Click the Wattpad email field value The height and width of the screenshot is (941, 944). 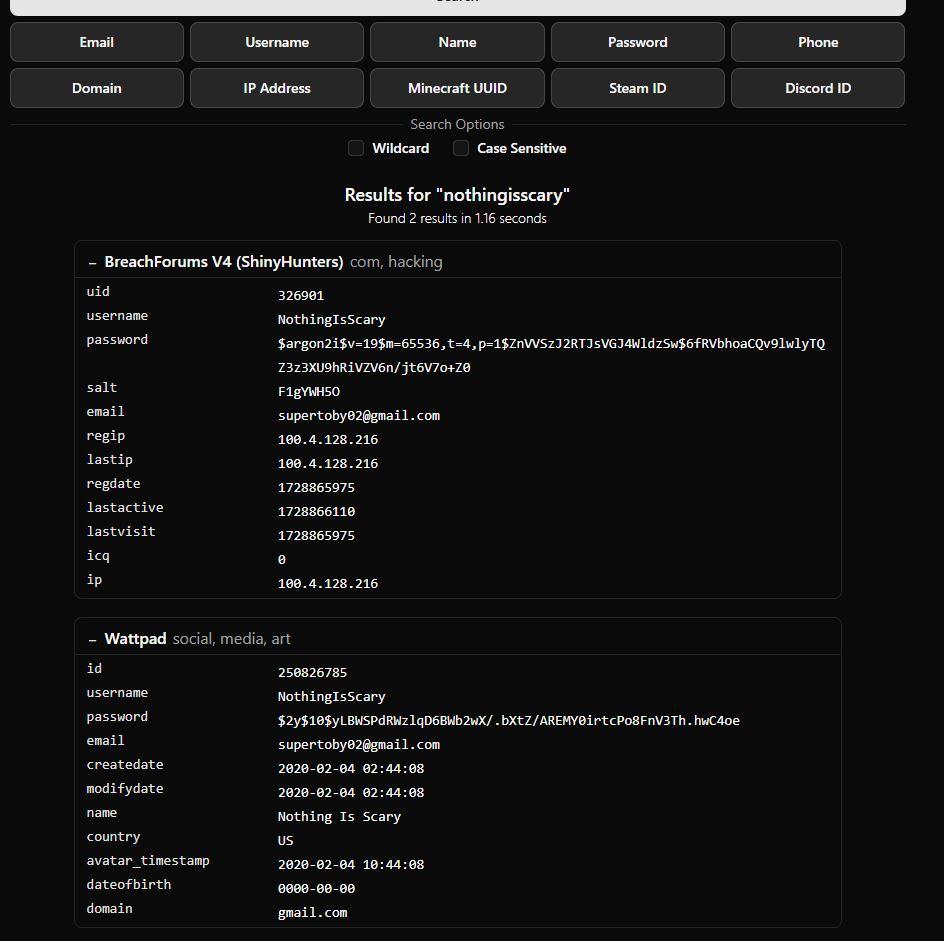pyautogui.click(x=359, y=745)
